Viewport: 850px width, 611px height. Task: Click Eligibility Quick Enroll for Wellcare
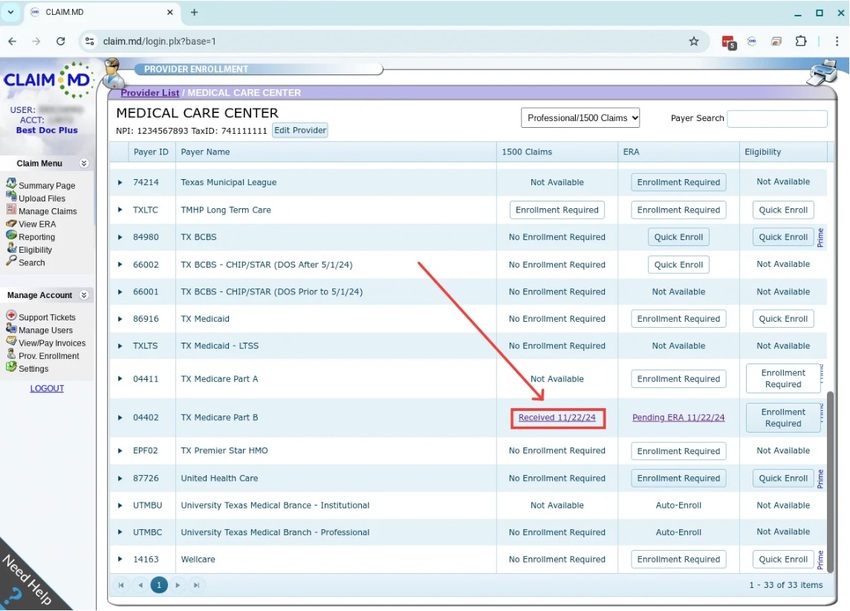pyautogui.click(x=783, y=559)
